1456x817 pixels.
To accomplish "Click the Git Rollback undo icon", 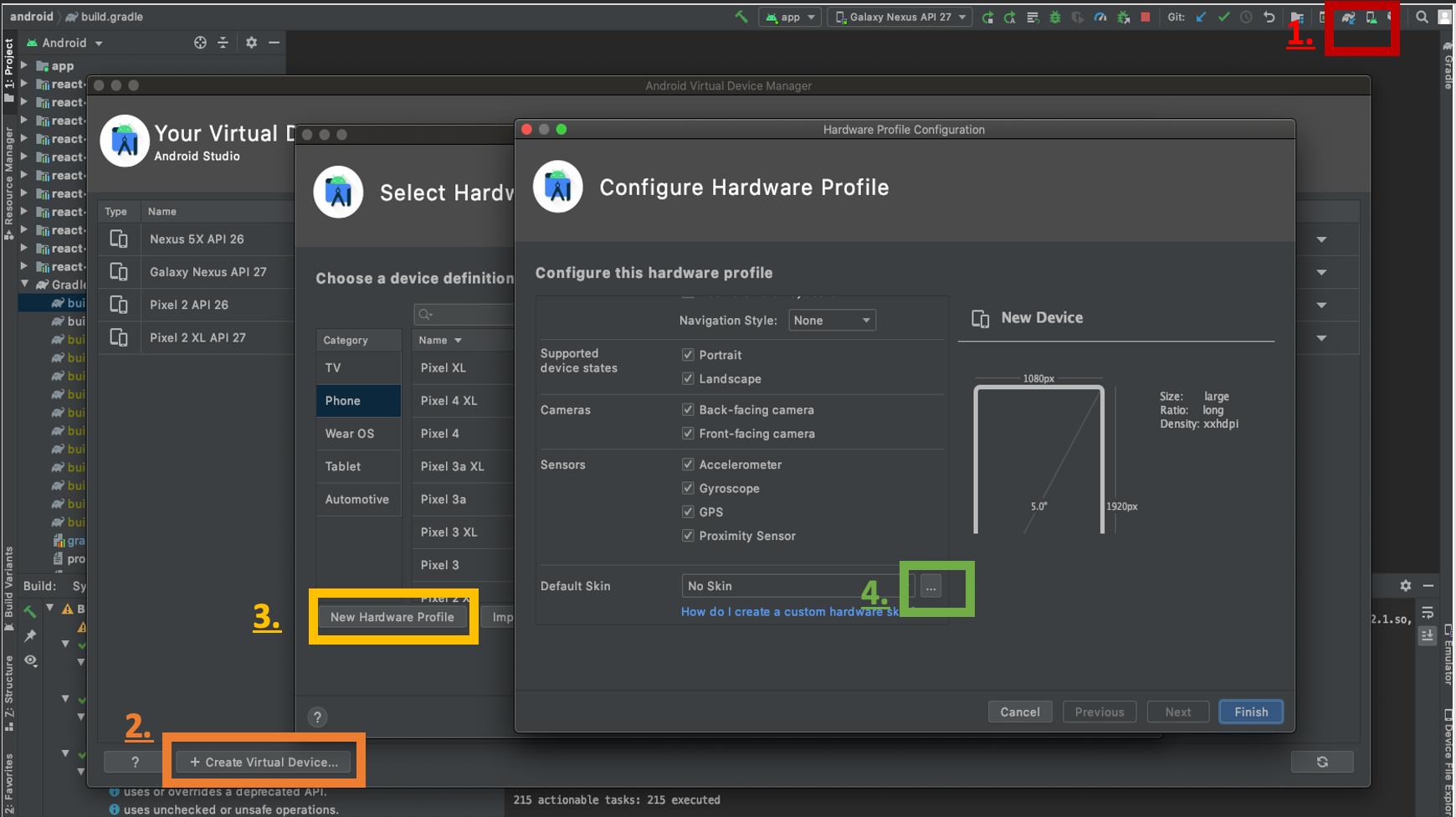I will (1269, 17).
